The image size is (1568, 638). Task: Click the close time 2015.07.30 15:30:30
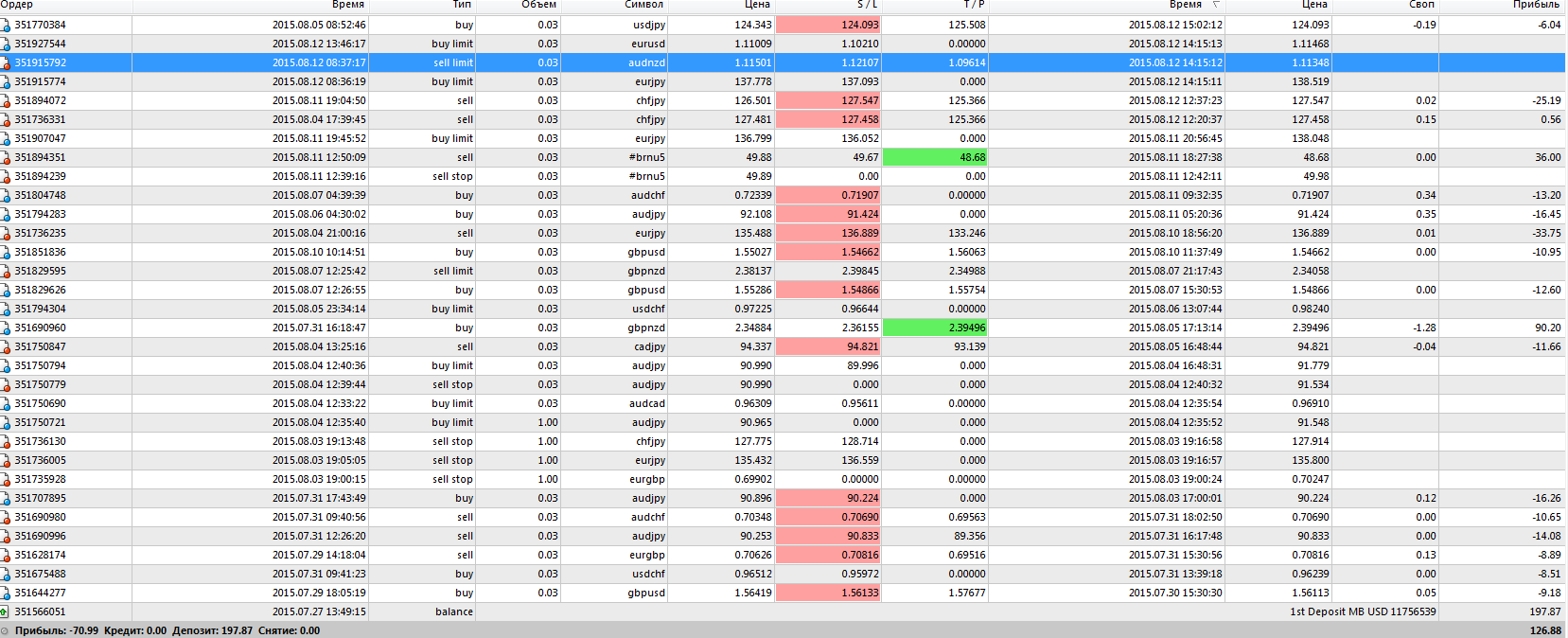coord(1175,593)
